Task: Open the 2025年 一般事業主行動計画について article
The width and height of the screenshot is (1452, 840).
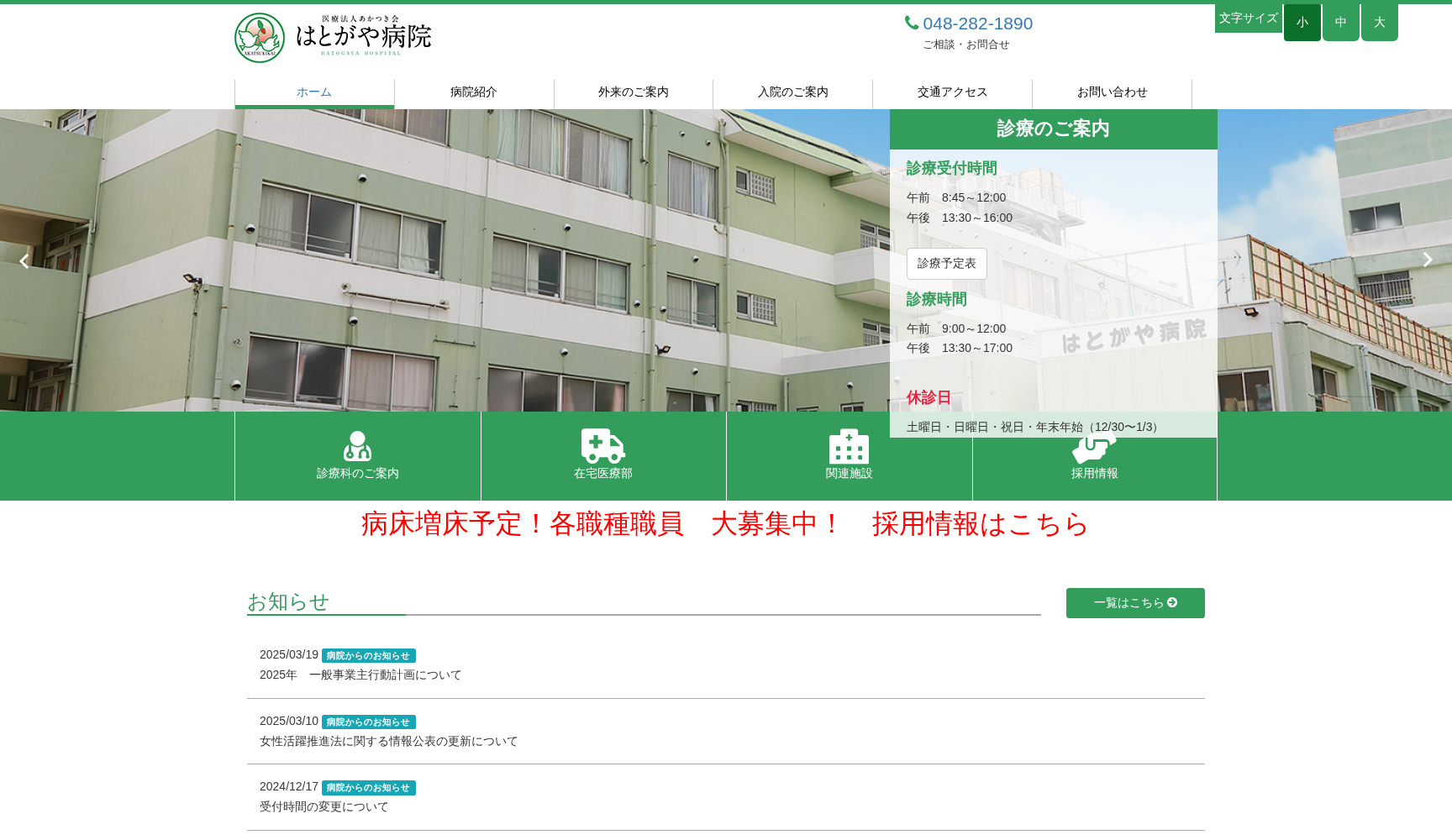Action: click(360, 675)
